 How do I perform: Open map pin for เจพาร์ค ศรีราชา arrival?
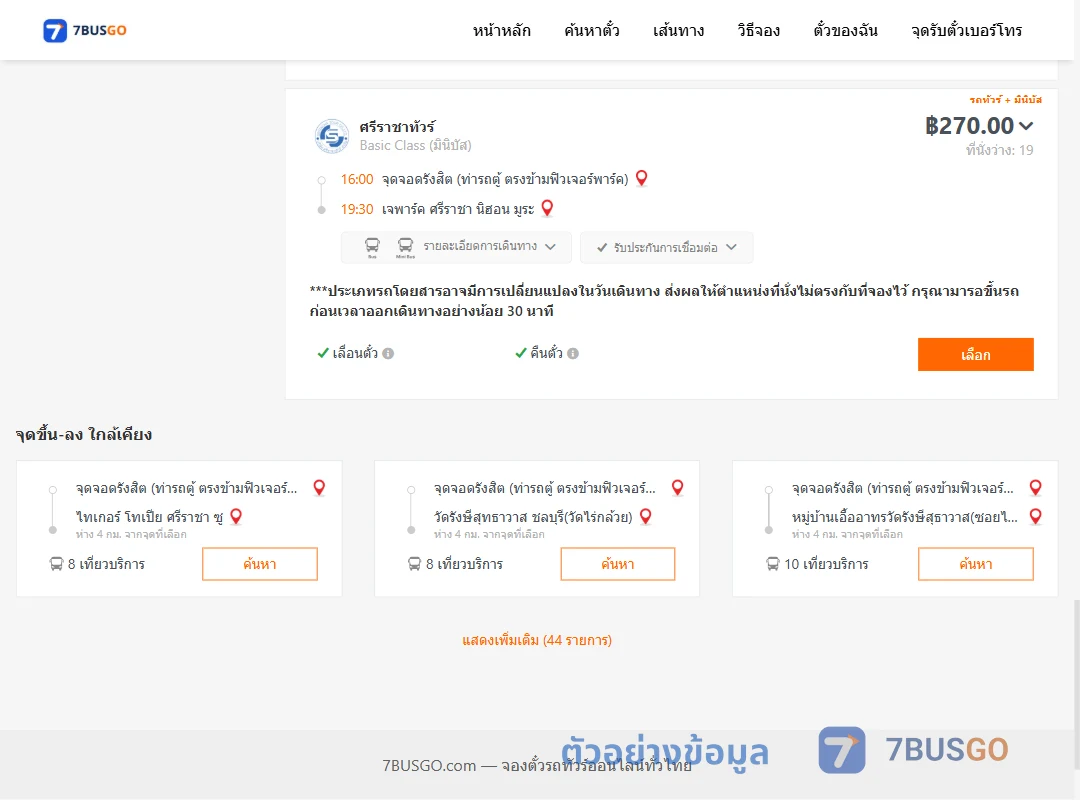(547, 208)
